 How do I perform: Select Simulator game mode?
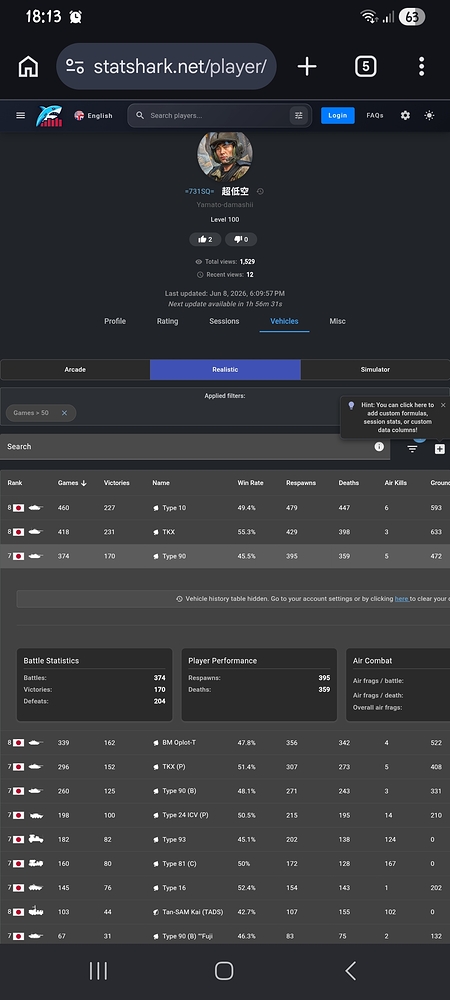(x=375, y=369)
